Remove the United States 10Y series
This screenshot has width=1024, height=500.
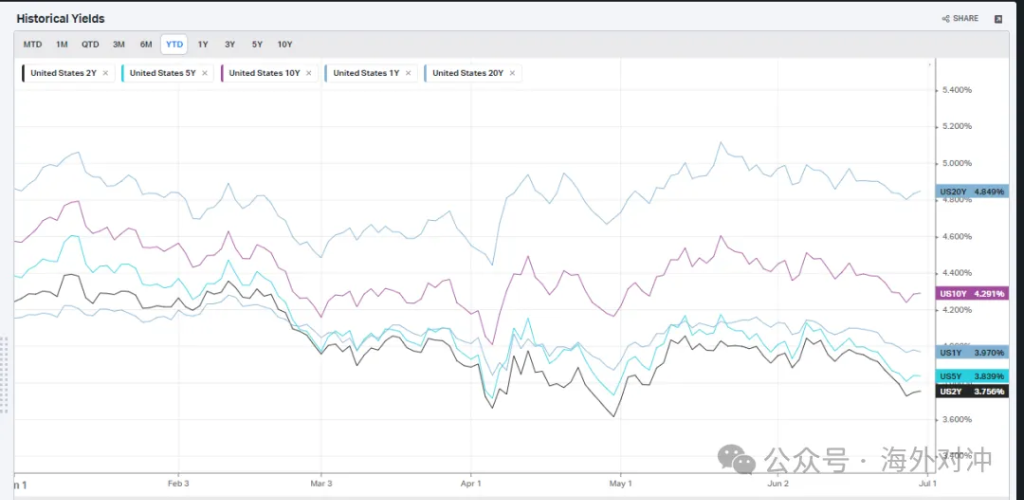[x=308, y=73]
